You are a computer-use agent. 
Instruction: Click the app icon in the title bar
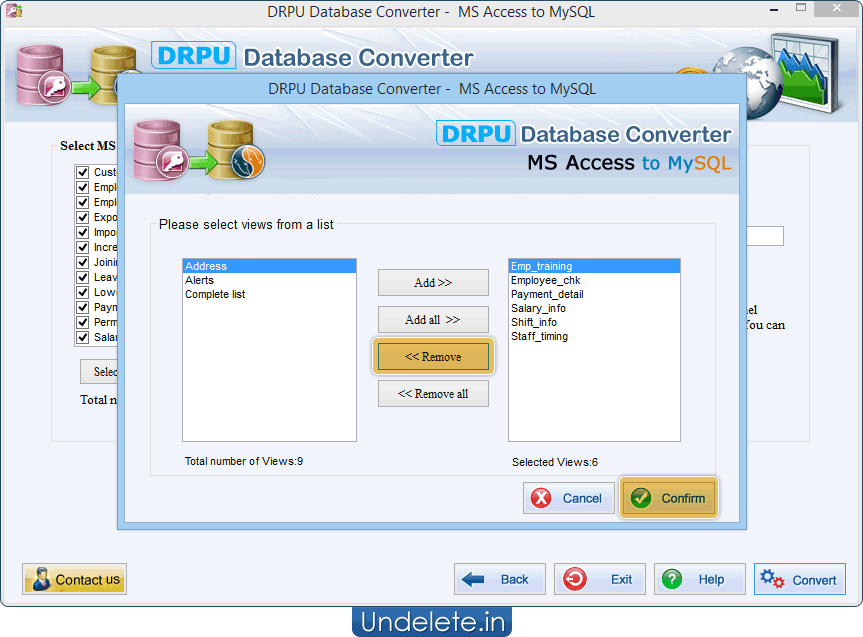click(14, 10)
